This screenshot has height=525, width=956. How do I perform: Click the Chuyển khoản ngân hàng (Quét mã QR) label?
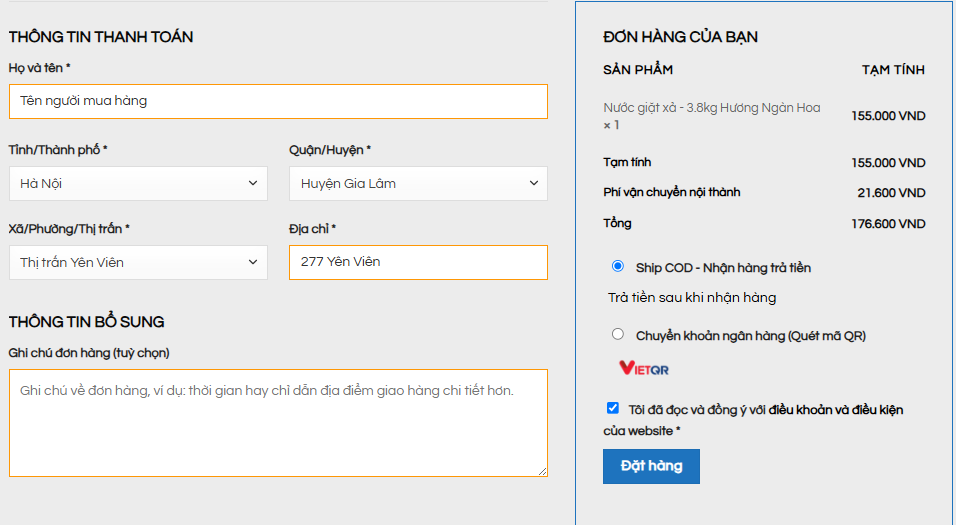(751, 336)
